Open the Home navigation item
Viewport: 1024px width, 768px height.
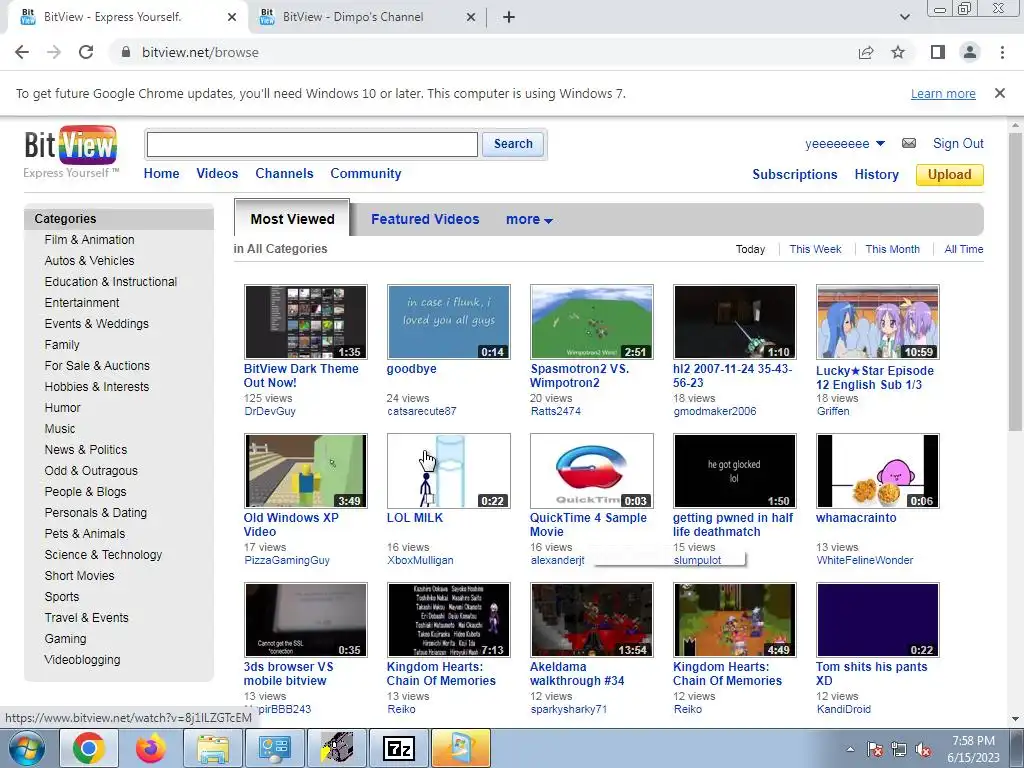point(161,174)
